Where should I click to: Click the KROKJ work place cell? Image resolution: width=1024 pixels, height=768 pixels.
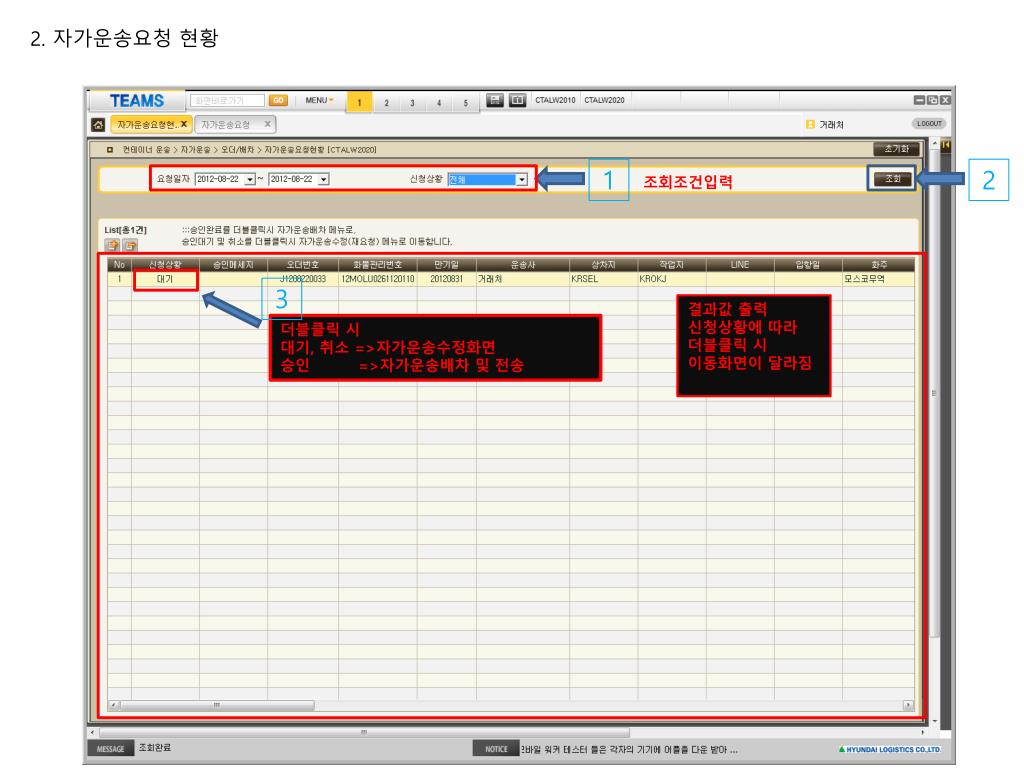671,279
